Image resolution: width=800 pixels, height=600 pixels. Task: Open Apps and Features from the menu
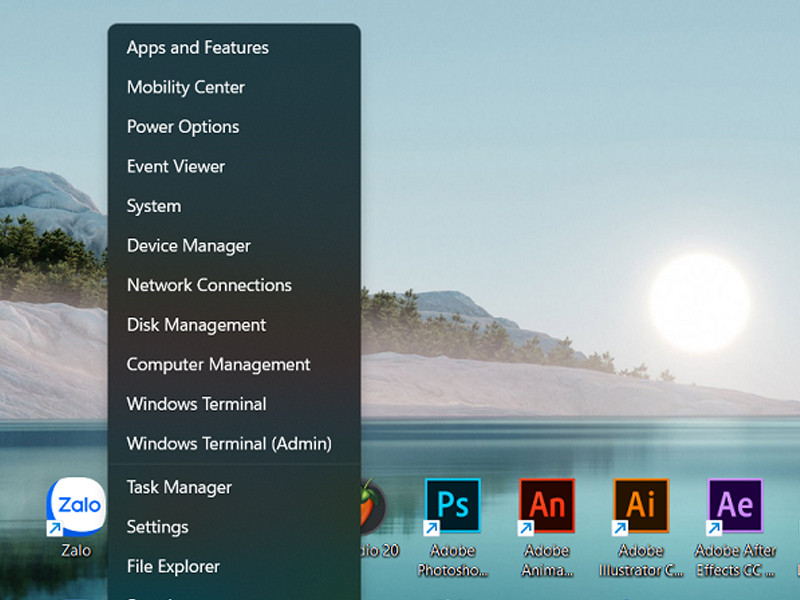[197, 48]
